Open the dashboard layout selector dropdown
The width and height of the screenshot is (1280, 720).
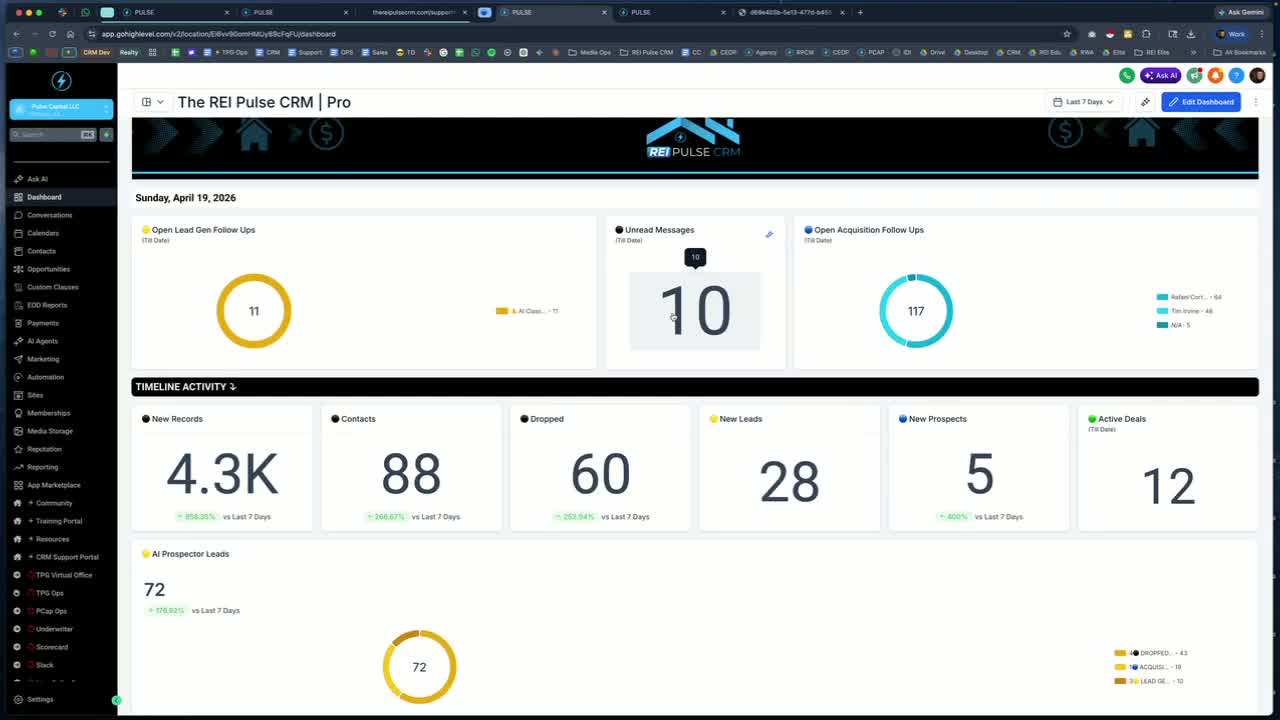coord(153,102)
